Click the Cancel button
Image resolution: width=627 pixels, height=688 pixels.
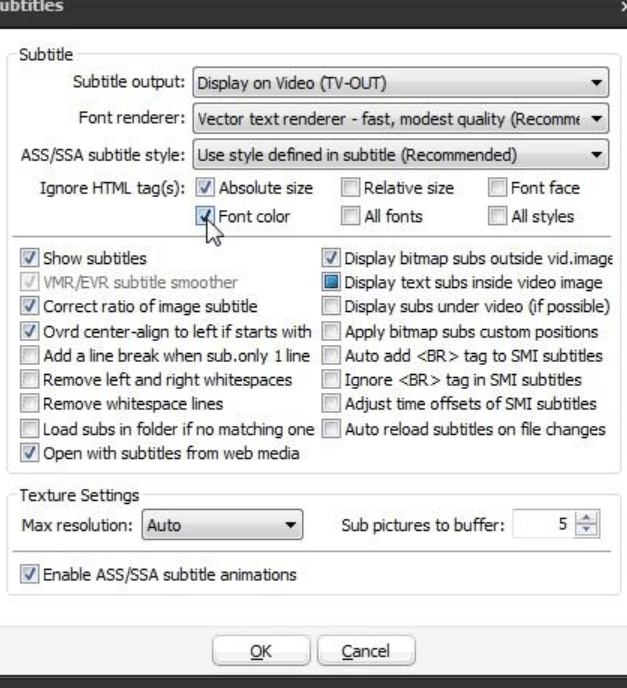coord(366,651)
